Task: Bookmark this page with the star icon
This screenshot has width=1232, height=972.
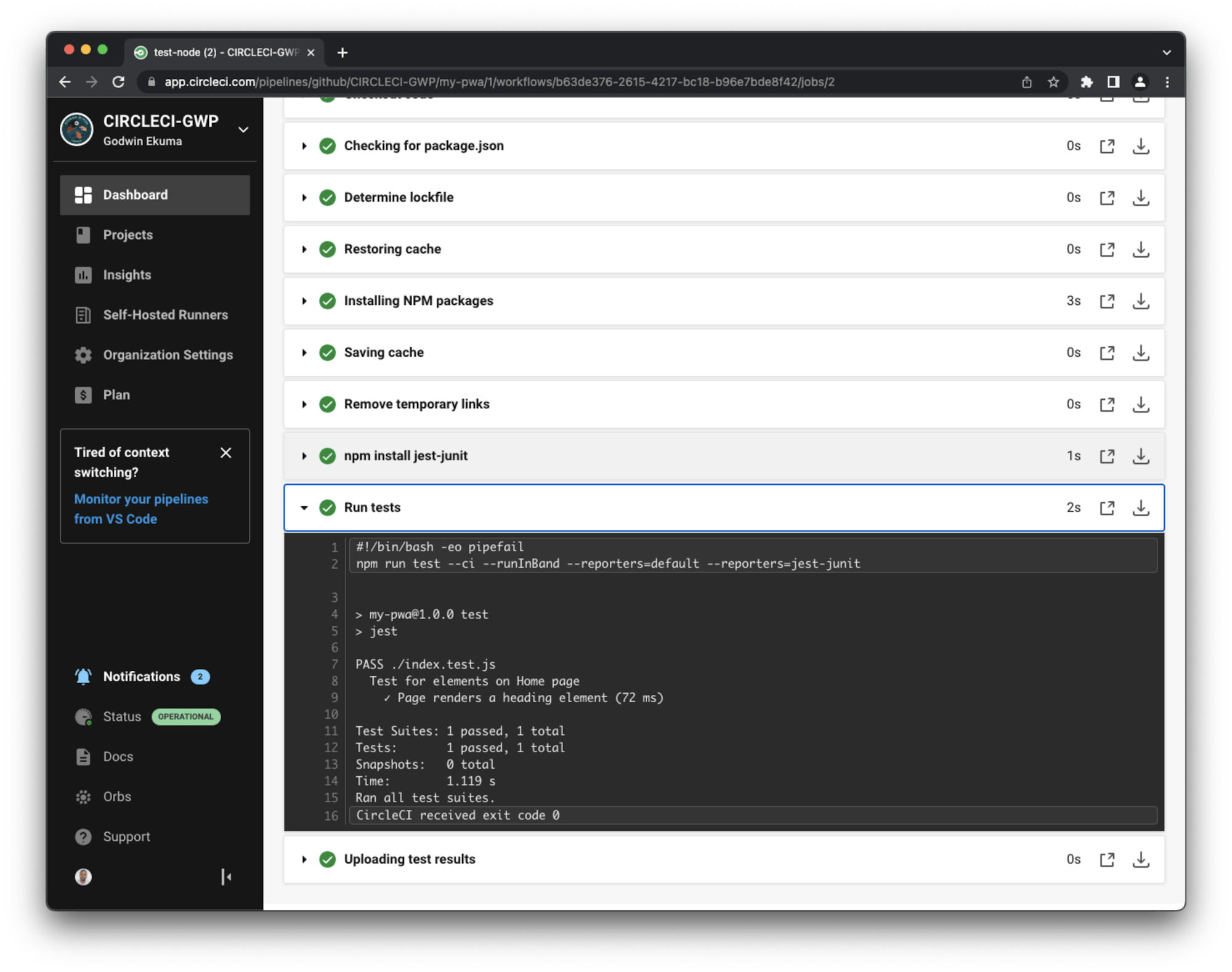Action: pyautogui.click(x=1053, y=82)
